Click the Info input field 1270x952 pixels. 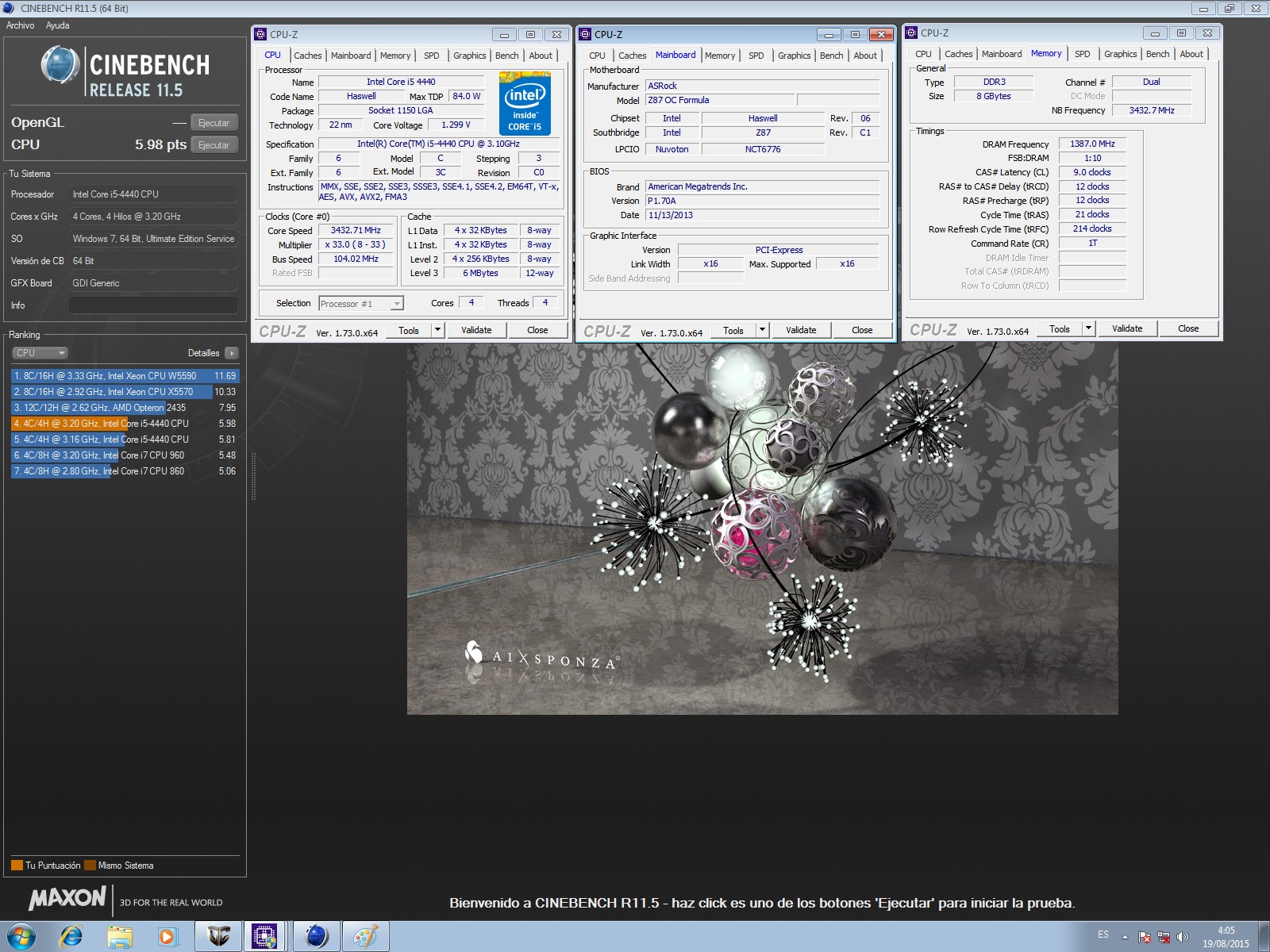point(153,305)
